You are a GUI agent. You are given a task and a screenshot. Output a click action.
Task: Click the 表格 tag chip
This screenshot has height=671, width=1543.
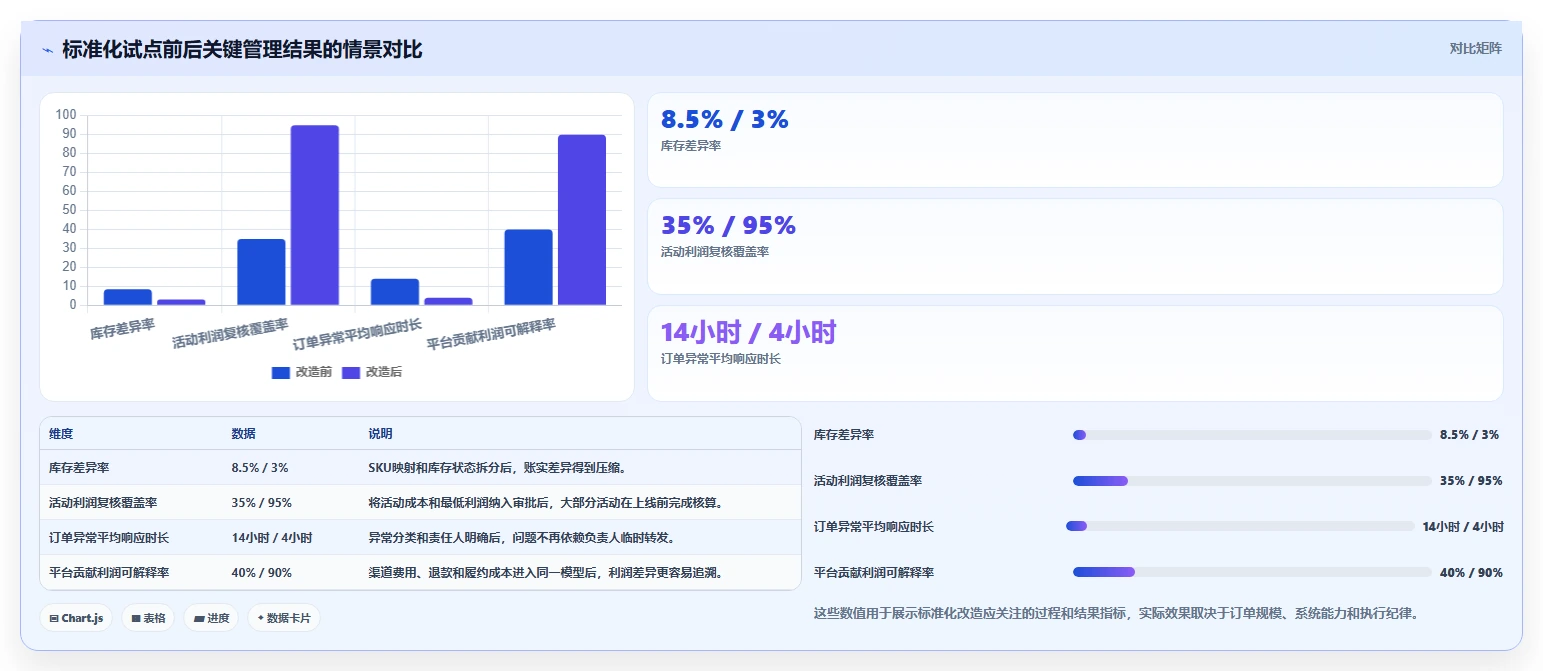point(148,618)
